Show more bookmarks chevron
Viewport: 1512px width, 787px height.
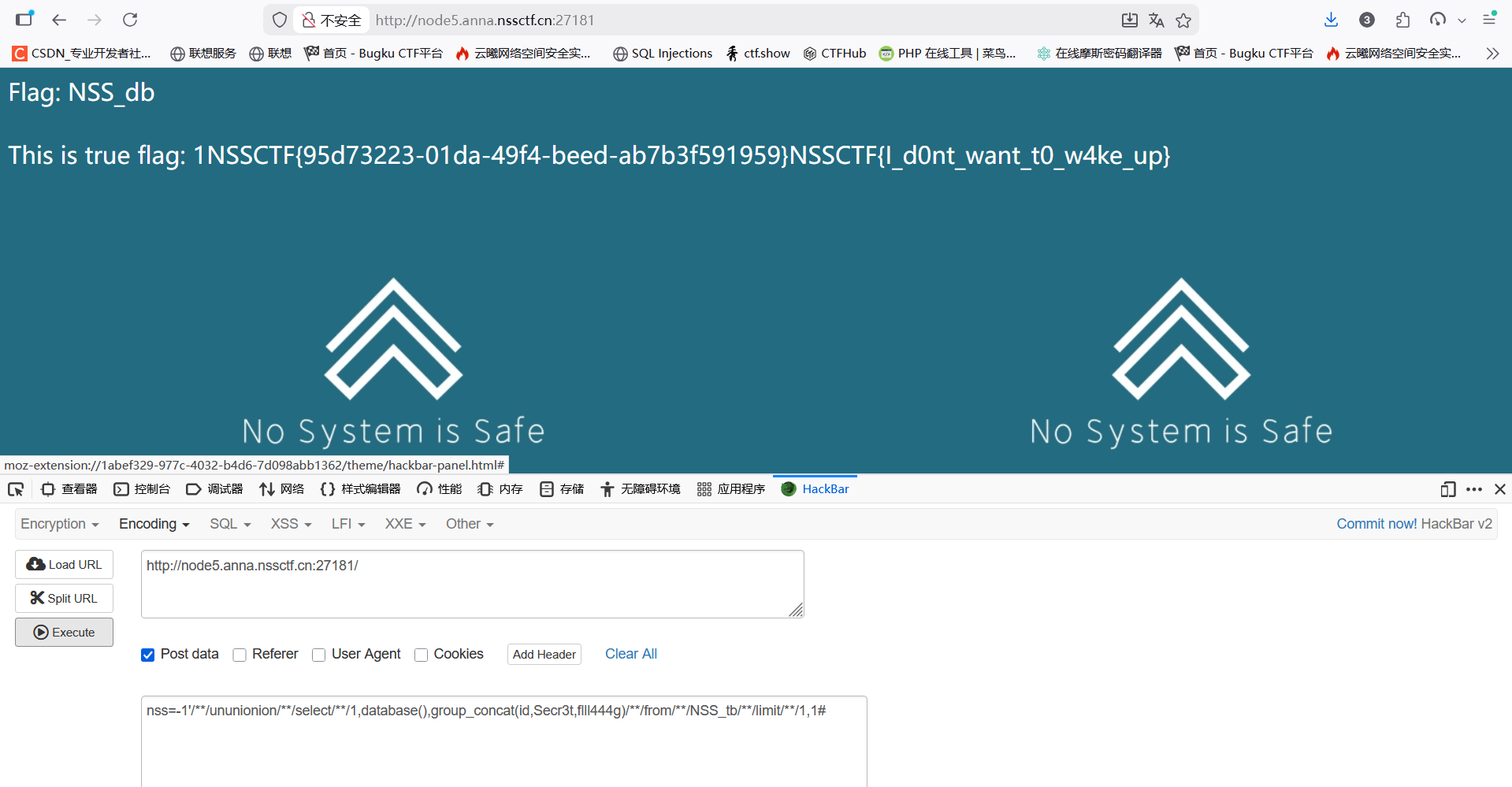pos(1492,54)
